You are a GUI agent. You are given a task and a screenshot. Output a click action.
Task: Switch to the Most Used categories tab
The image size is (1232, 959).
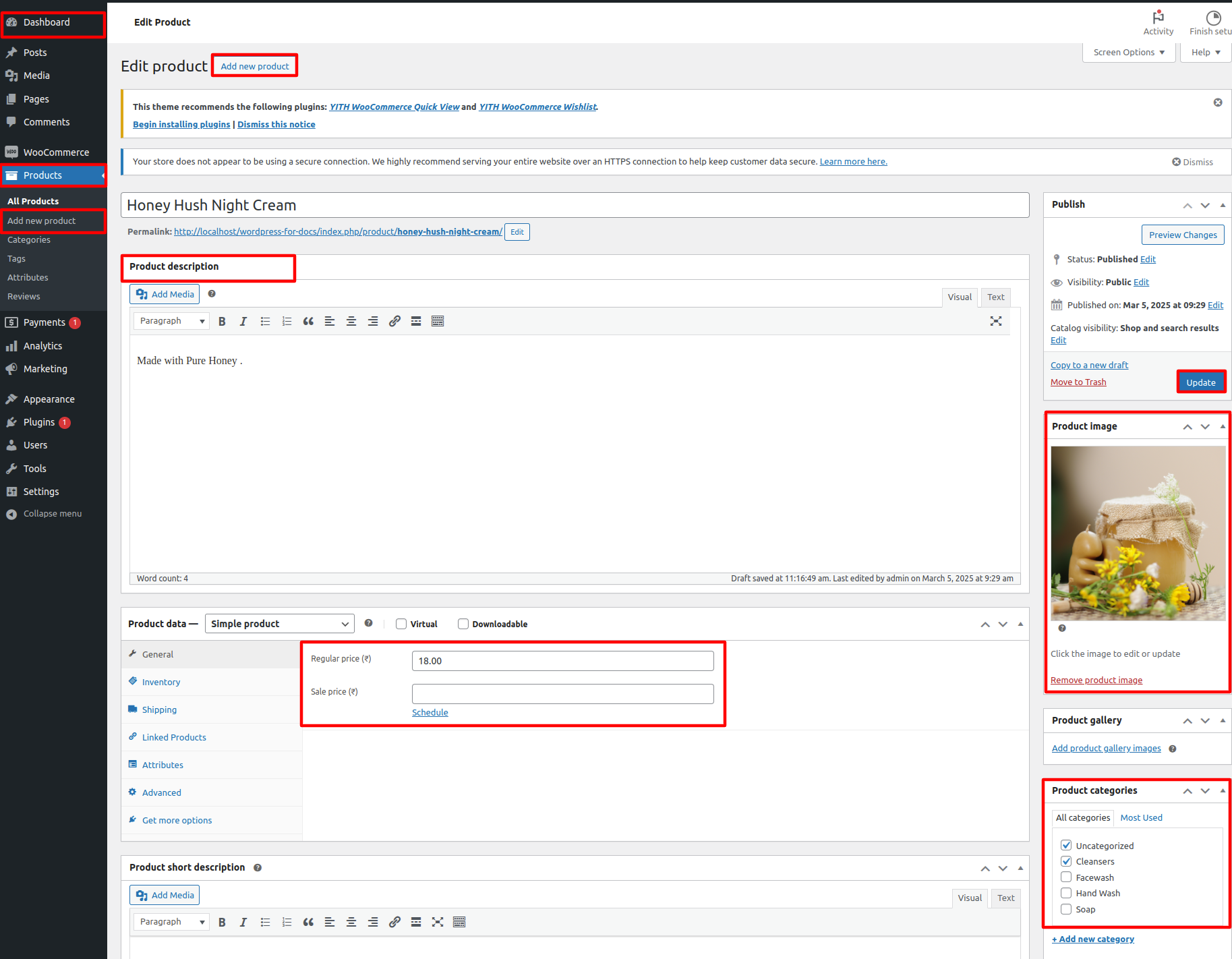[1141, 818]
